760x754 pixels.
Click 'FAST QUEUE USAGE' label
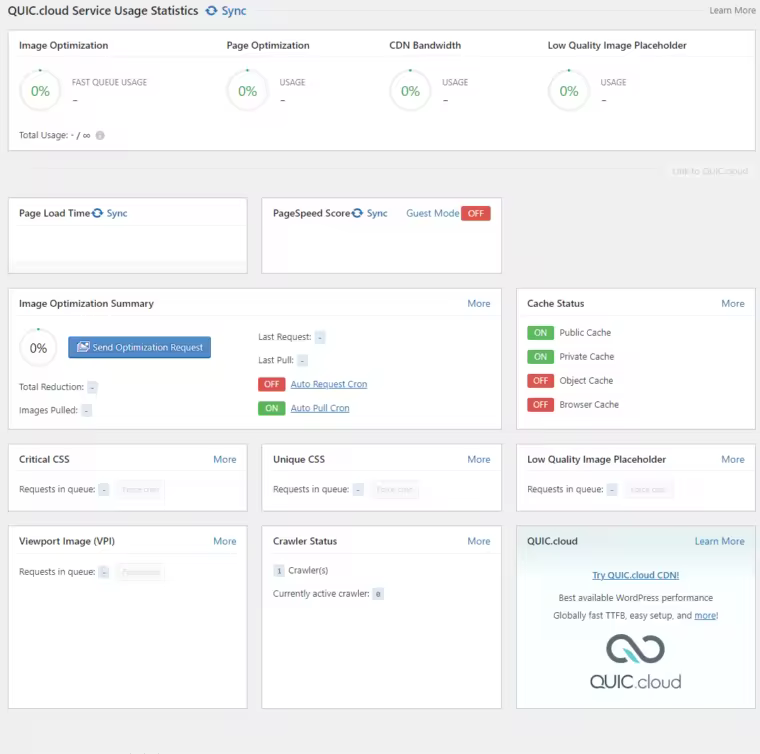(109, 82)
